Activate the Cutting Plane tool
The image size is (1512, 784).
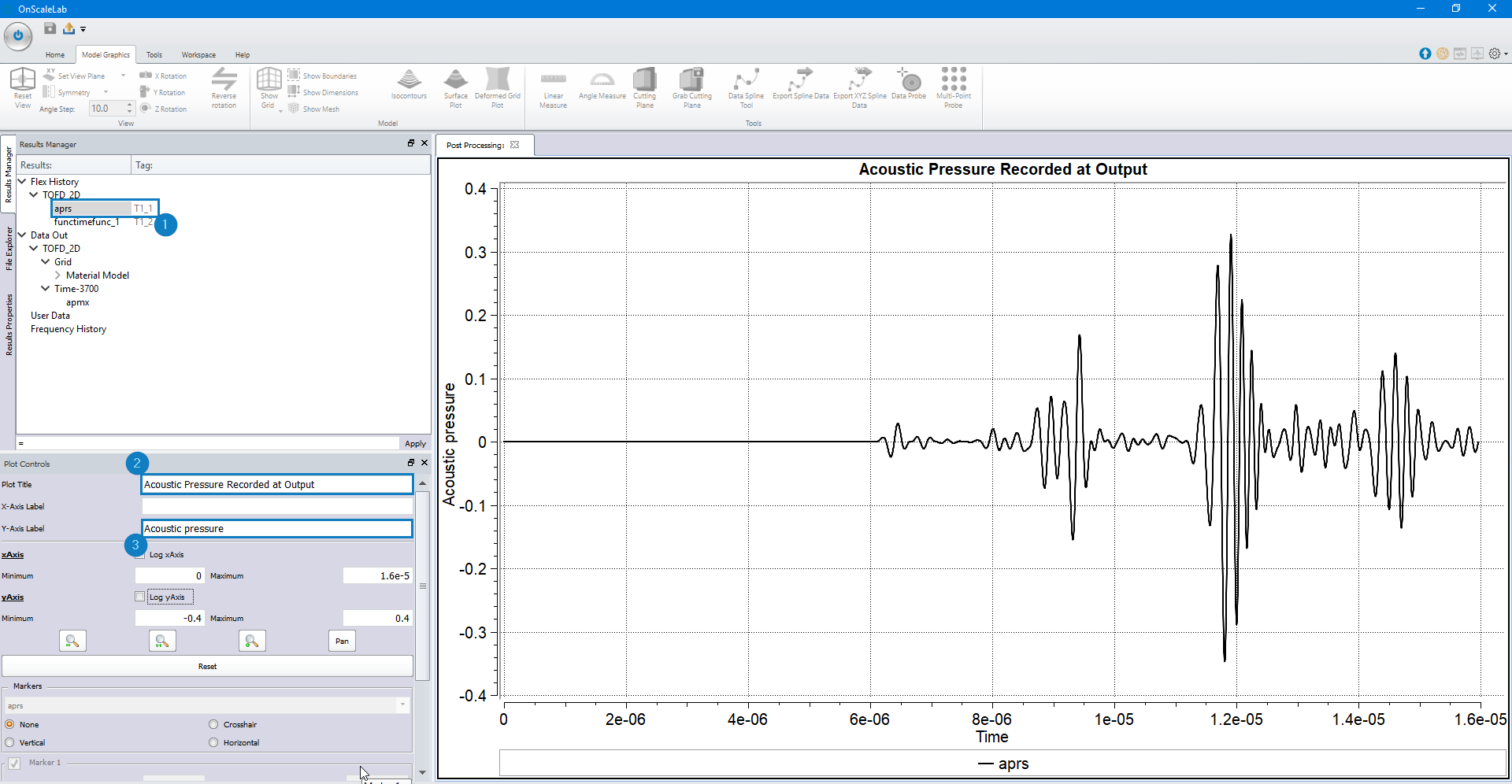pyautogui.click(x=644, y=88)
